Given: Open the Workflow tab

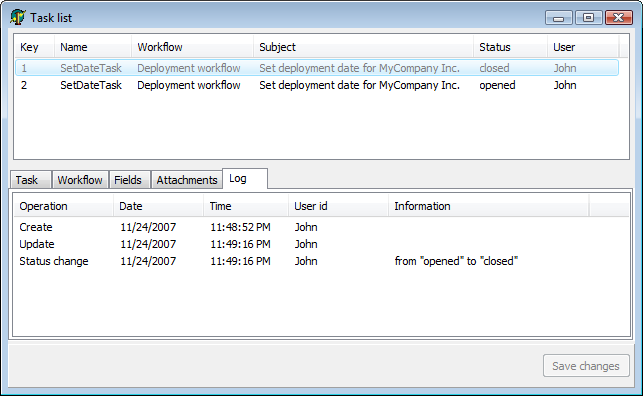Looking at the screenshot, I should coord(80,180).
